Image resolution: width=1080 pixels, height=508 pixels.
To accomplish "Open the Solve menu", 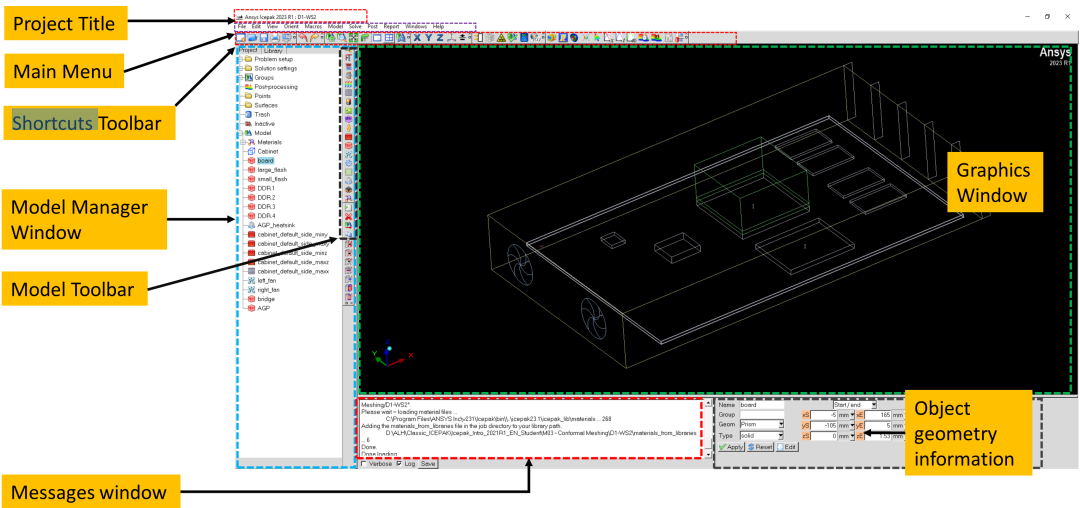I will coord(355,26).
